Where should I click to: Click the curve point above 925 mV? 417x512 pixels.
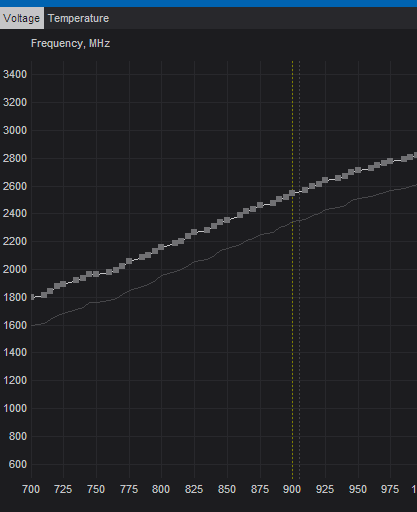pos(325,181)
